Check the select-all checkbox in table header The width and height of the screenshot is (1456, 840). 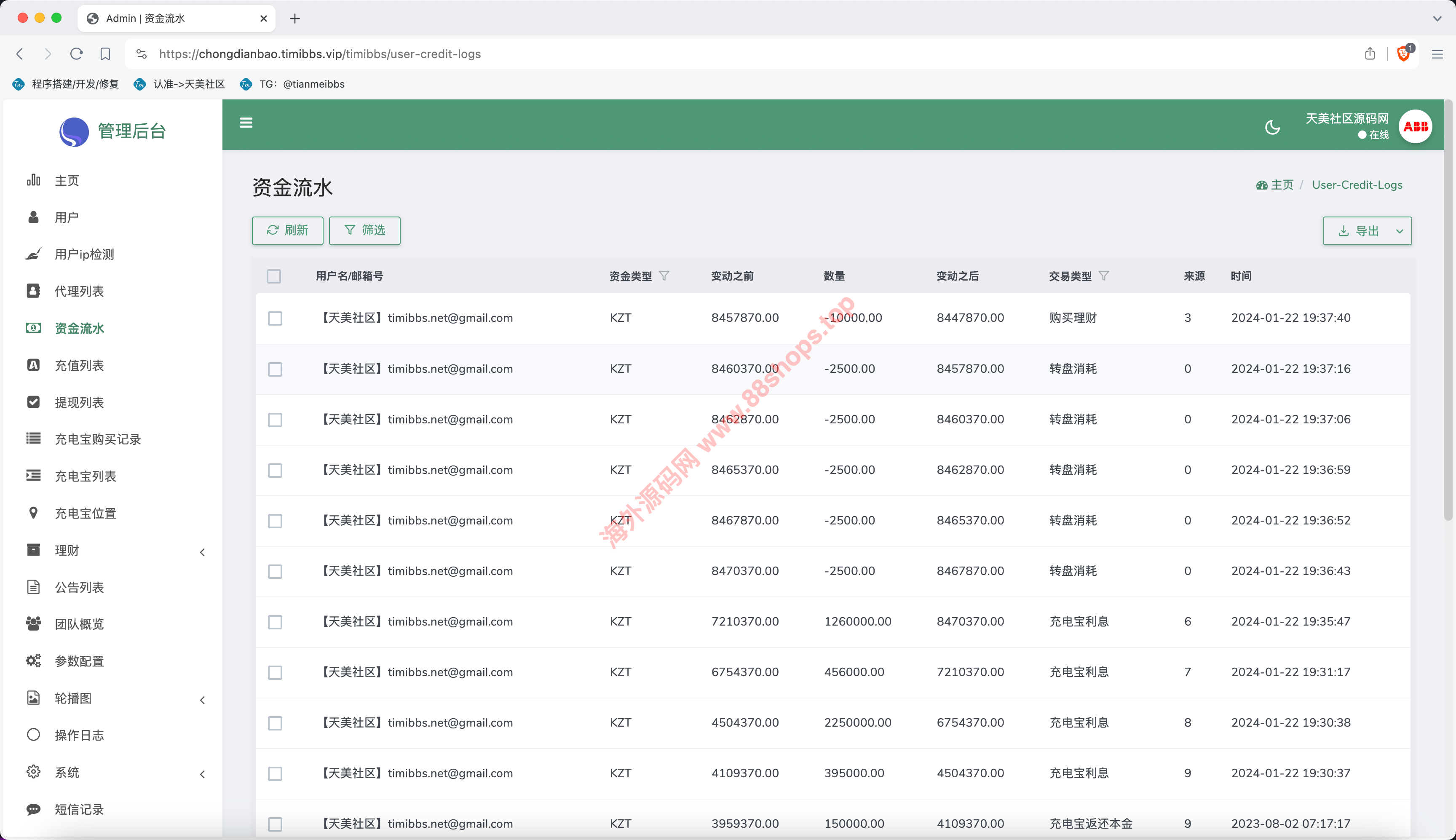coord(274,276)
